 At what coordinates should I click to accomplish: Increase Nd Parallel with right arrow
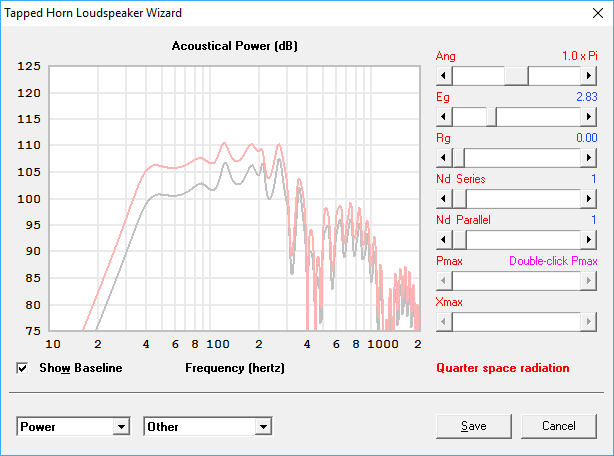tap(589, 240)
